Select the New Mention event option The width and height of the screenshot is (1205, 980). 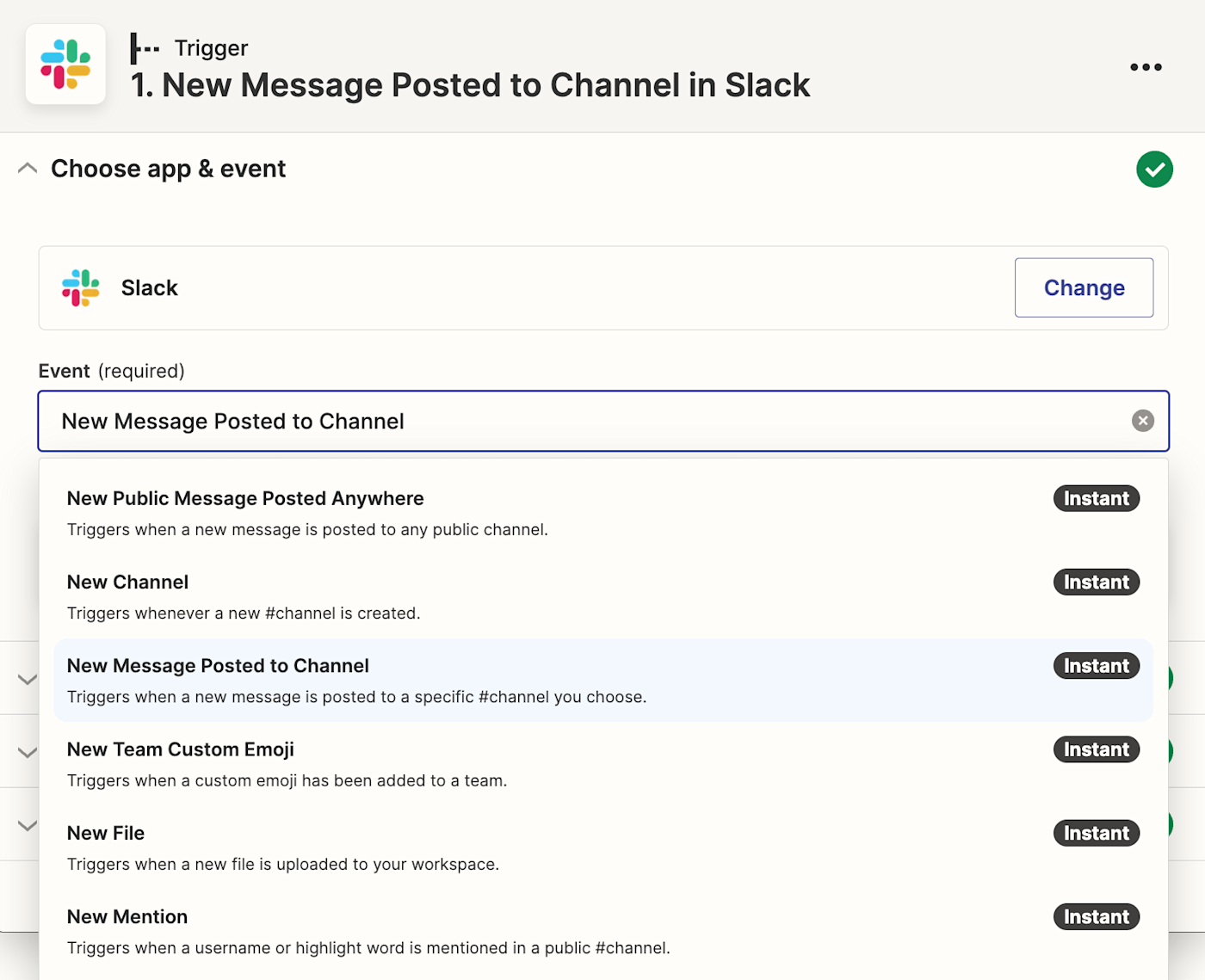[x=603, y=931]
